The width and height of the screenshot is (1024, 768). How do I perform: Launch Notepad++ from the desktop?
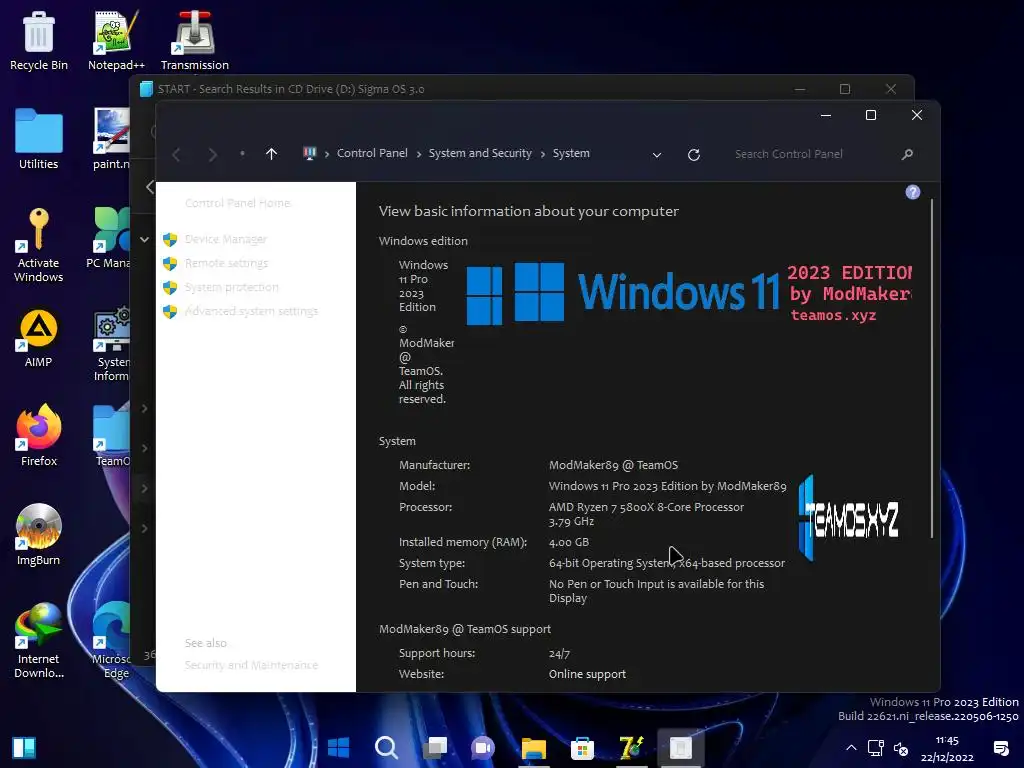click(x=116, y=40)
